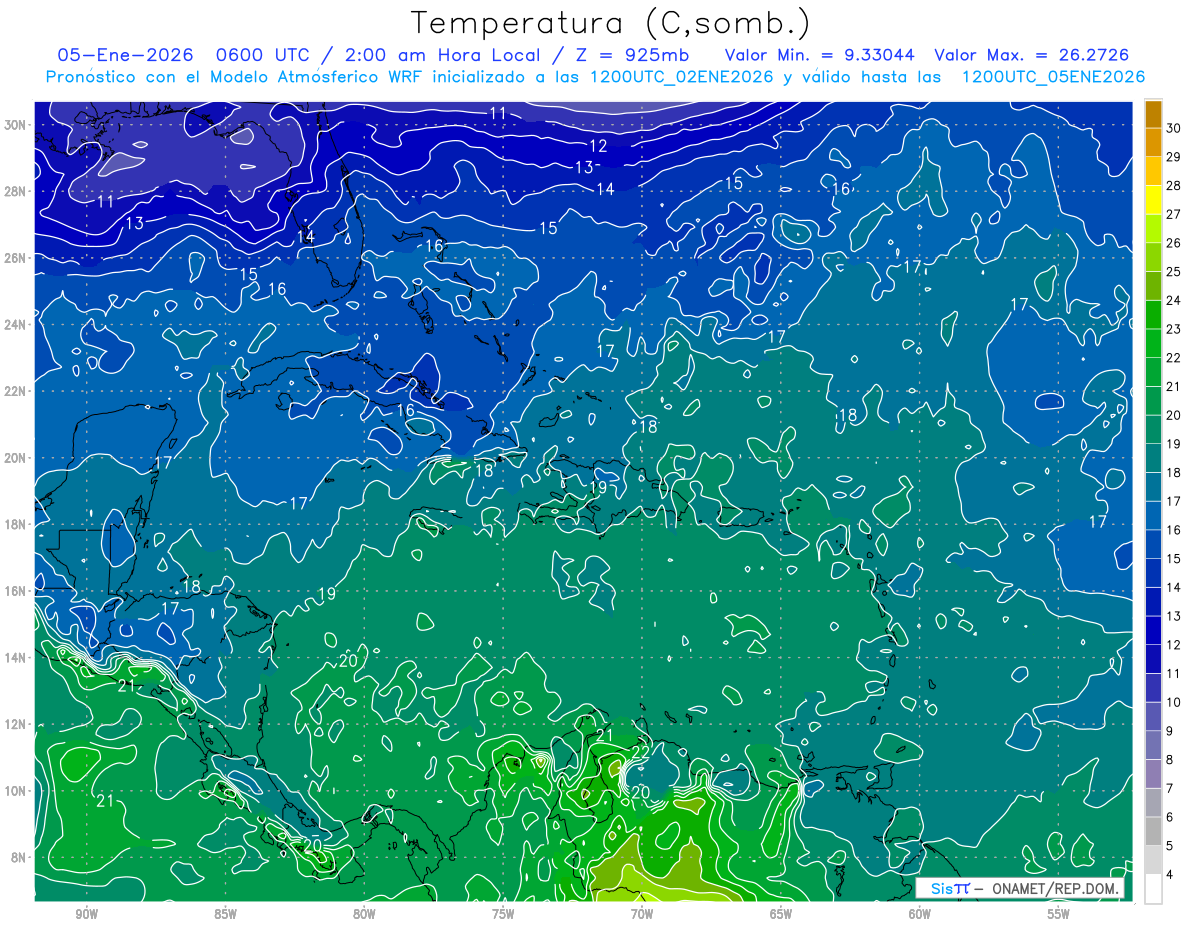Click the contour label '22' on the map
Image resolution: width=1200 pixels, height=927 pixels.
641,751
